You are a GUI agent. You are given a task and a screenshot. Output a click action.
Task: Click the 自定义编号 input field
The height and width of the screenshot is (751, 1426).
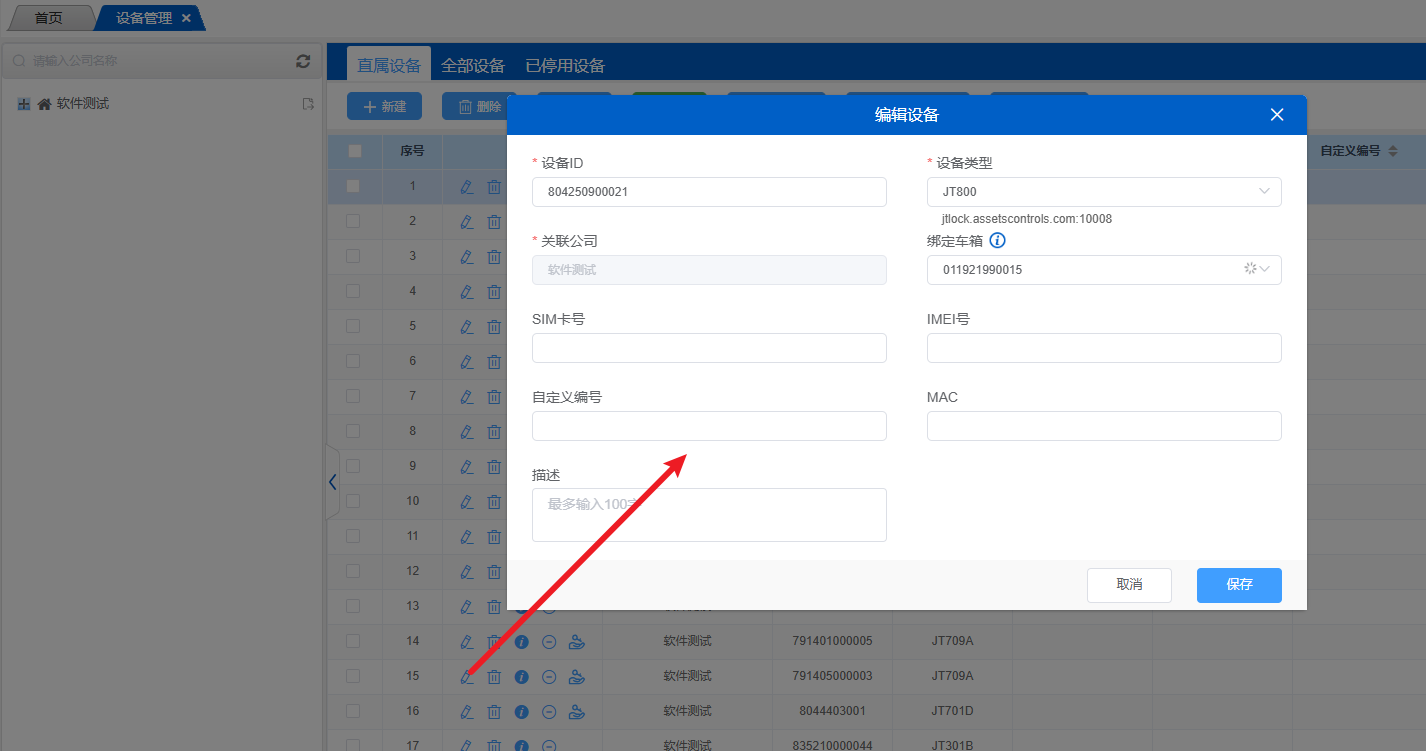[709, 426]
